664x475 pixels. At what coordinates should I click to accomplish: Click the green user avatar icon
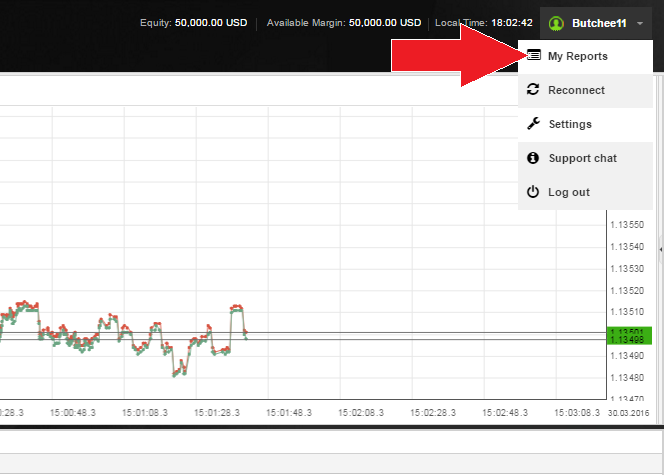click(556, 23)
